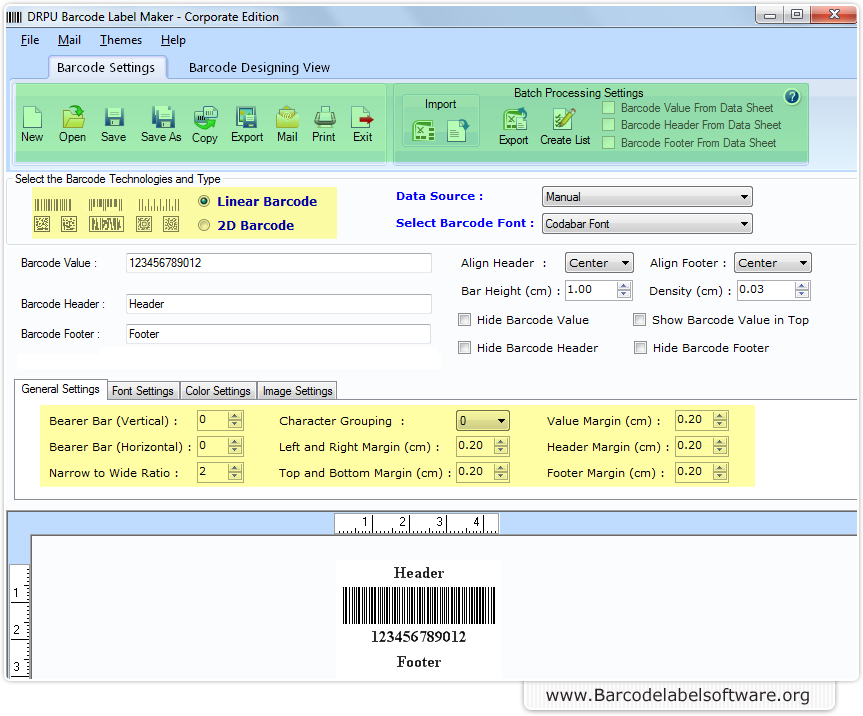Viewport: 863px width, 716px height.
Task: Click the Barcode Header text field
Action: tap(278, 304)
